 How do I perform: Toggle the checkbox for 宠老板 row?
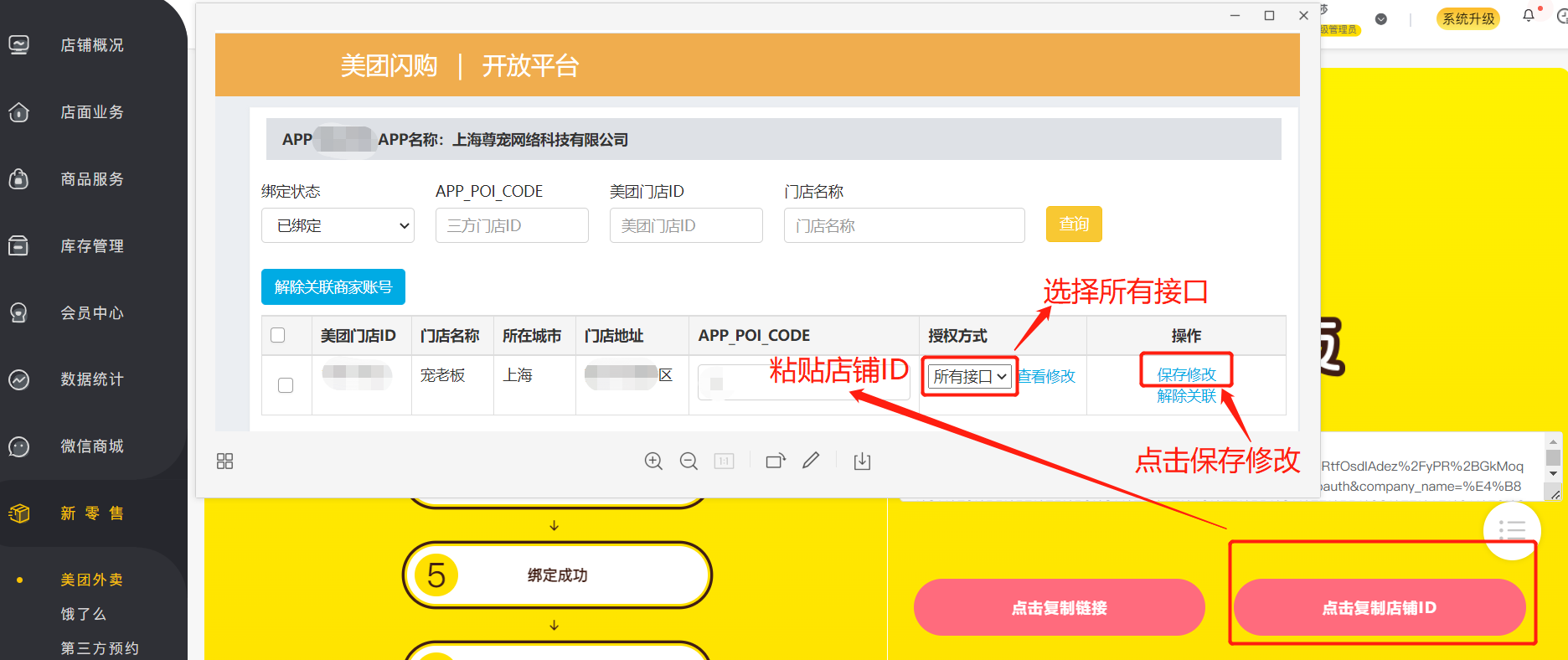tap(286, 385)
